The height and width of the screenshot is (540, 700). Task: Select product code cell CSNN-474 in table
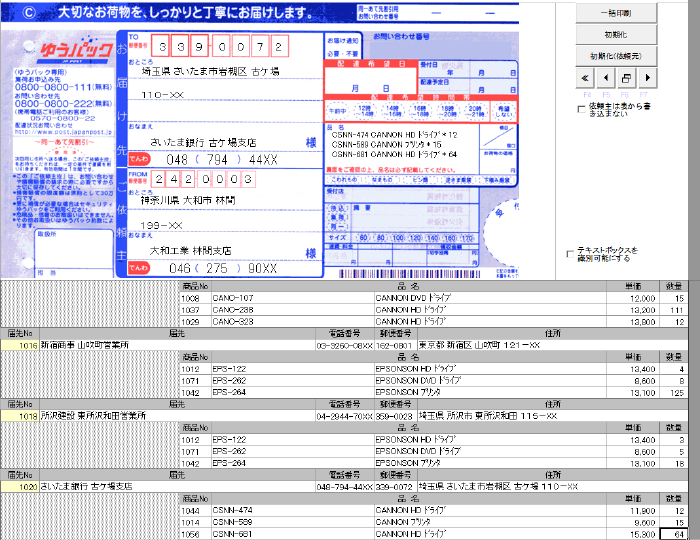[x=293, y=511]
